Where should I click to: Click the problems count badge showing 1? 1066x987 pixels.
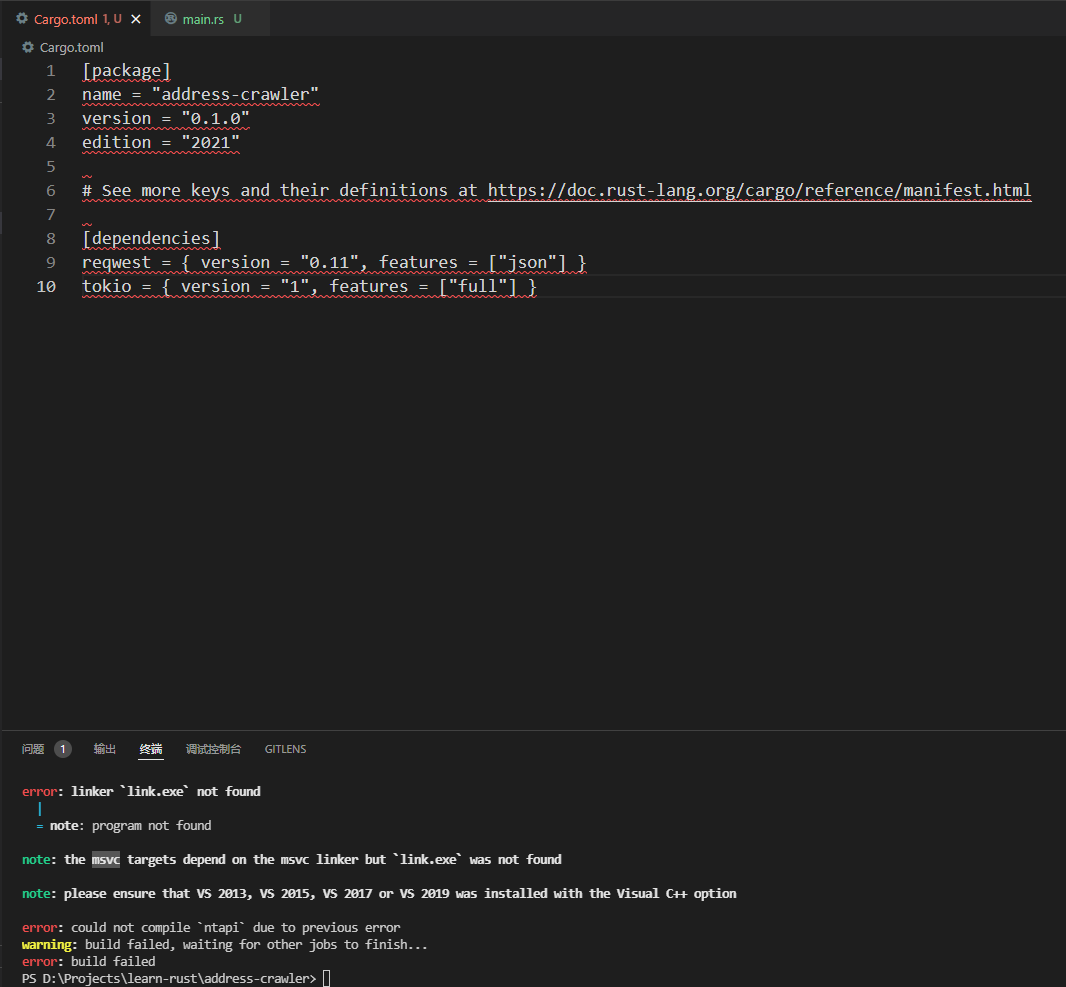tap(63, 749)
